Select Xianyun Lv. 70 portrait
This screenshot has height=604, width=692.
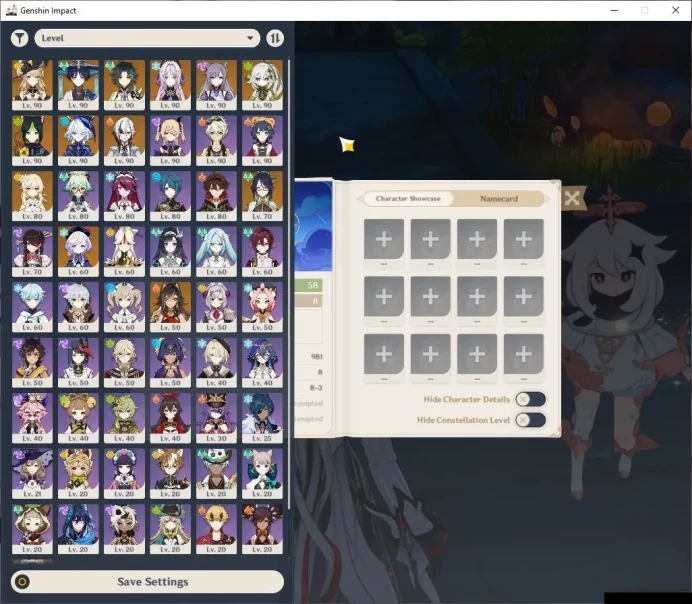(x=262, y=196)
